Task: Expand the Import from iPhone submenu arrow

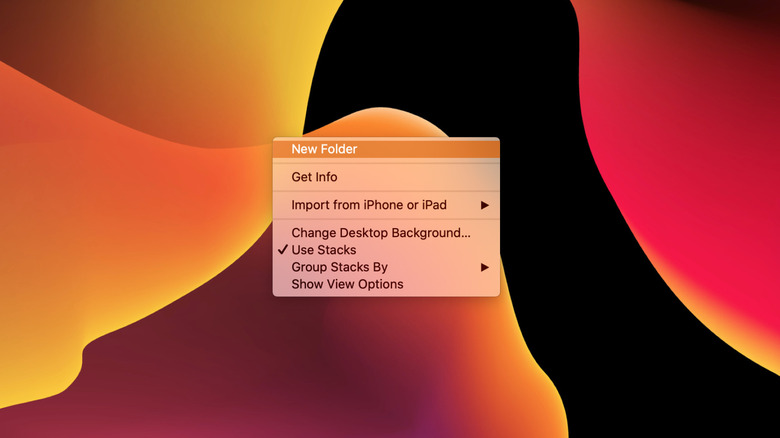Action: [x=485, y=205]
